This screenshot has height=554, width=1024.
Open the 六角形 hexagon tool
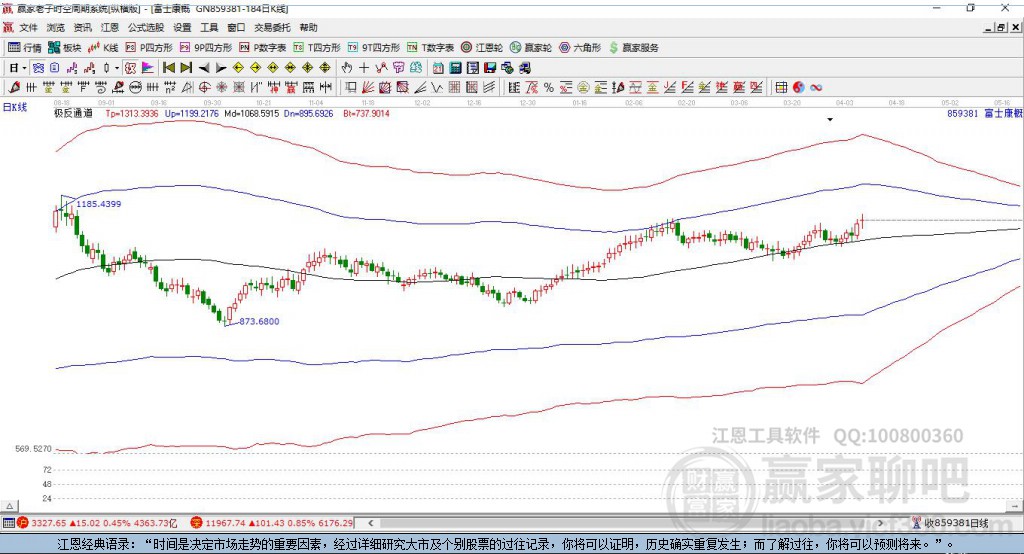[x=580, y=48]
